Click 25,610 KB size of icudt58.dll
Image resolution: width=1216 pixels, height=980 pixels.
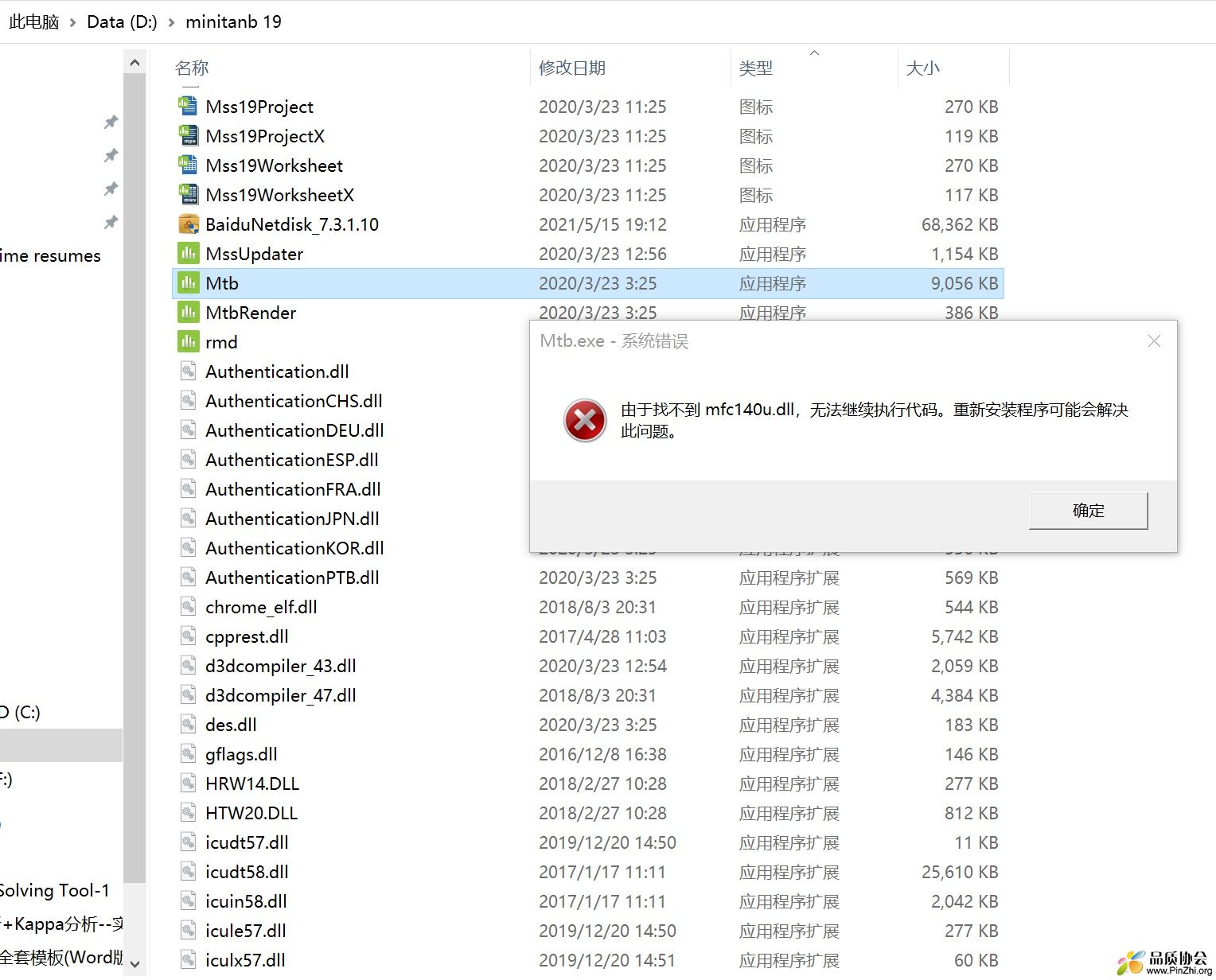pyautogui.click(x=960, y=872)
